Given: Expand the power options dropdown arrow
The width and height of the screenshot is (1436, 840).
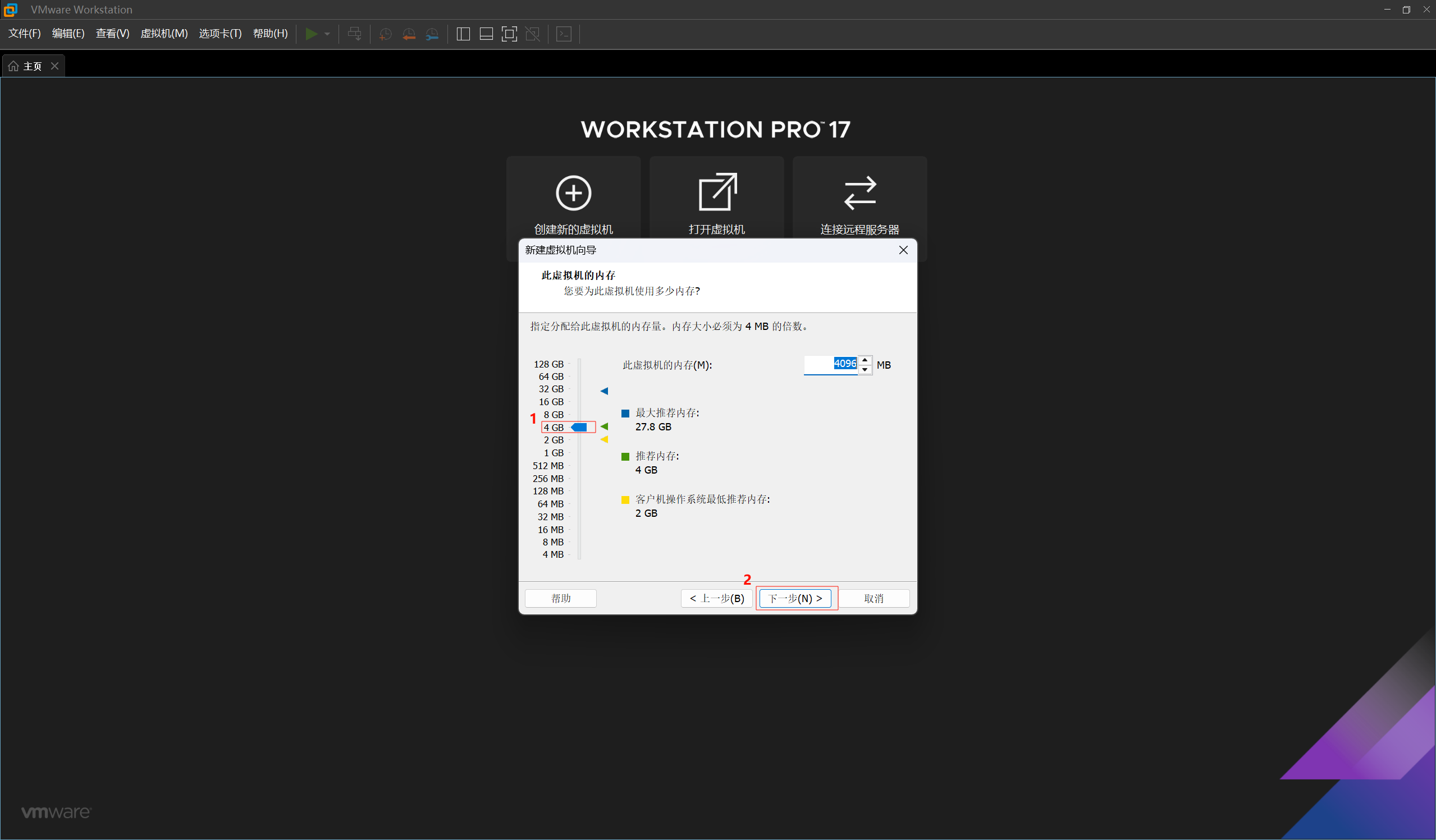Looking at the screenshot, I should click(327, 34).
